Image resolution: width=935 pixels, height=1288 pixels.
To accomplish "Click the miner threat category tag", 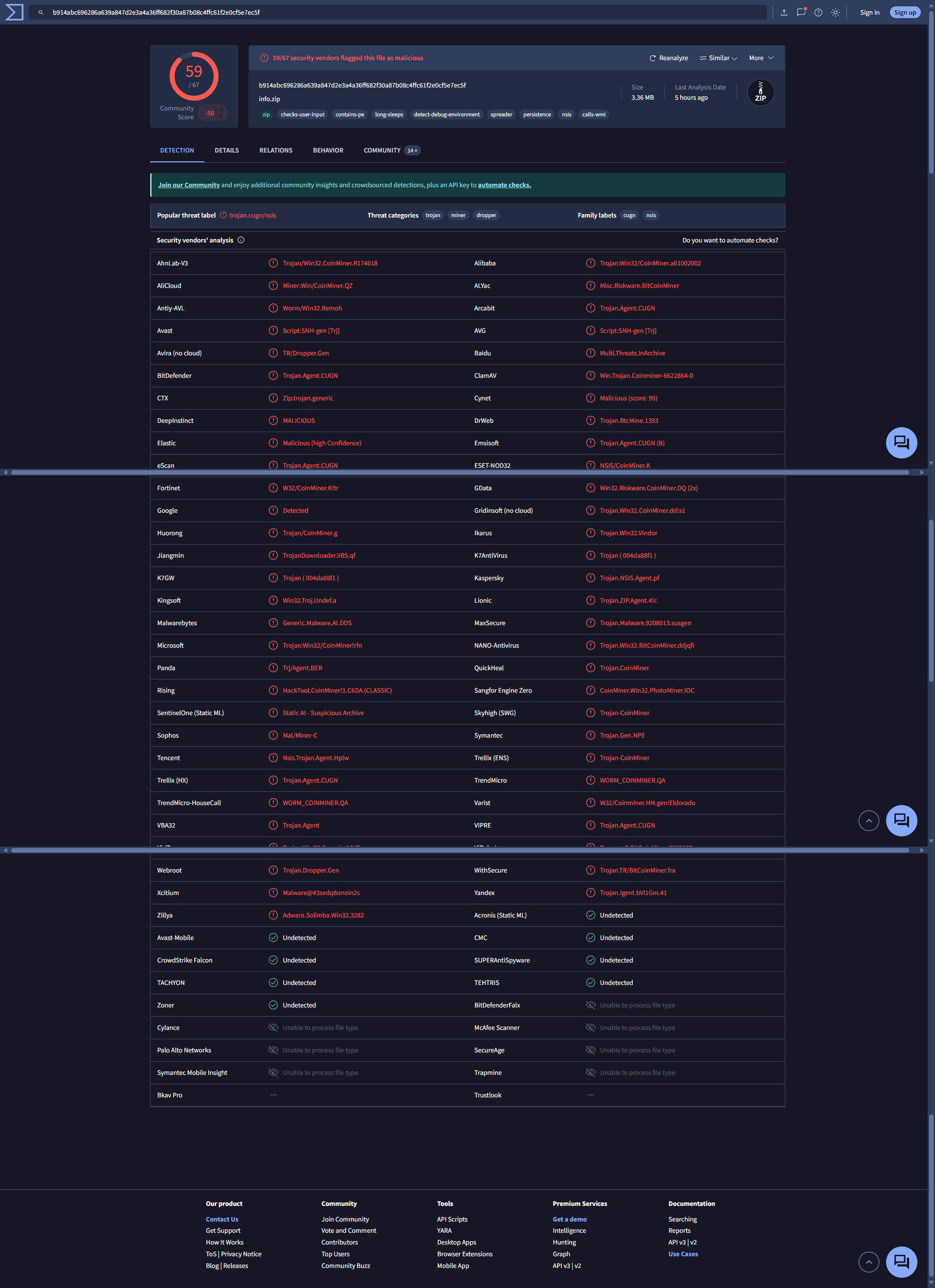I will point(458,215).
